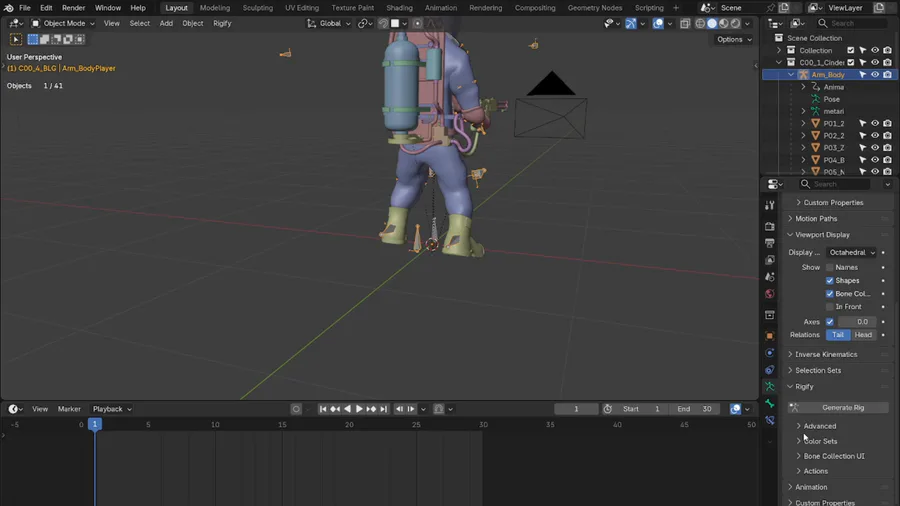Jump to the timeline end frame
This screenshot has width=900, height=506.
(x=384, y=409)
